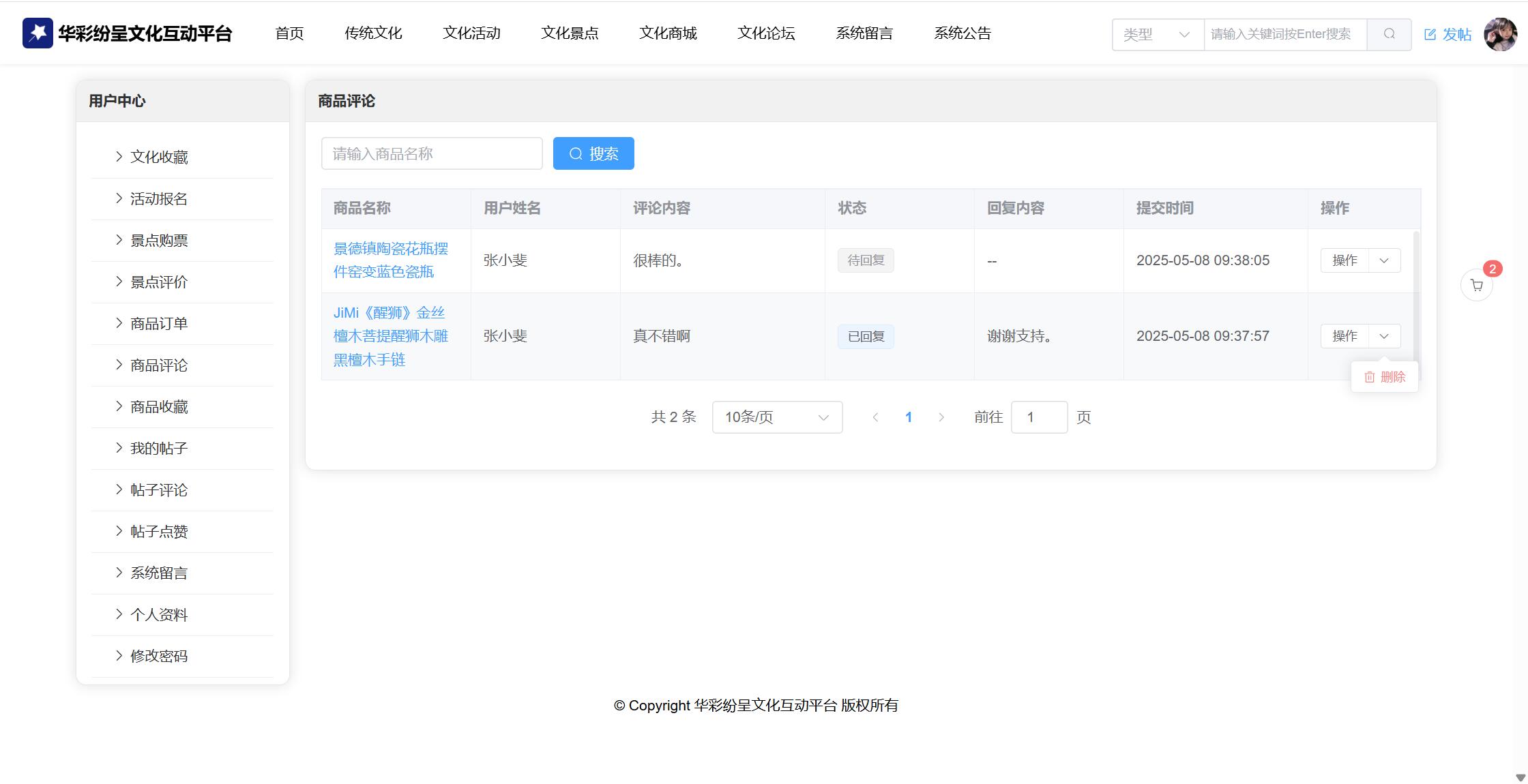Image resolution: width=1528 pixels, height=784 pixels.
Task: Open the shopping cart floating icon
Action: click(1477, 285)
